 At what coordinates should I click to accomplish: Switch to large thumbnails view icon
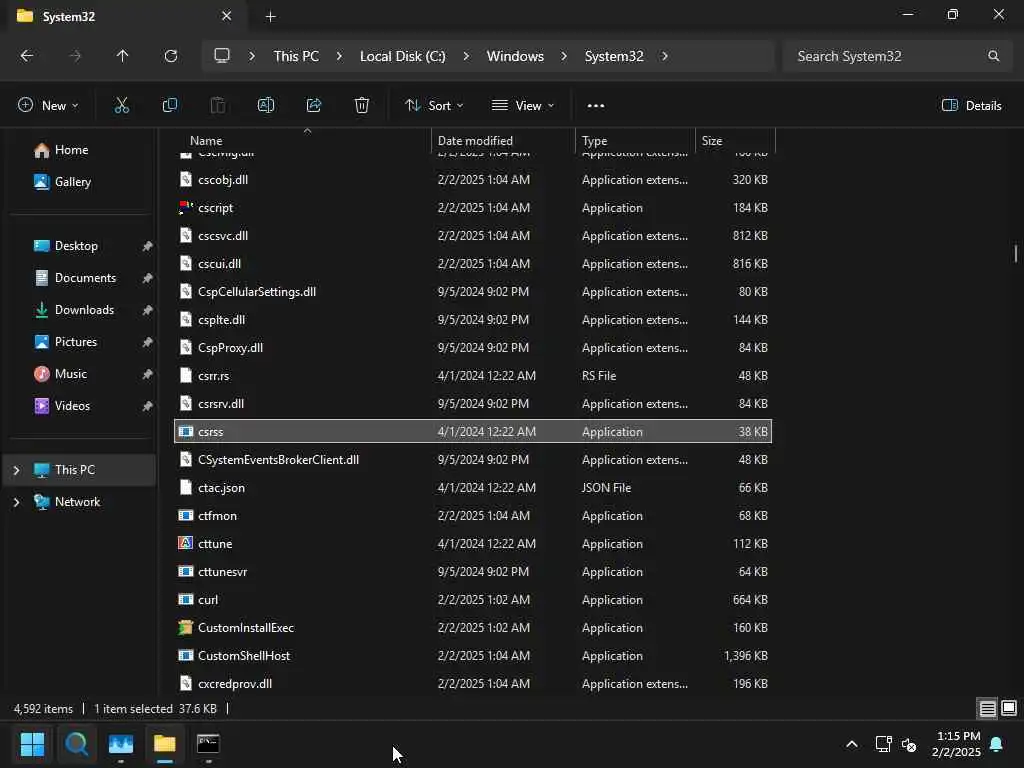1009,708
